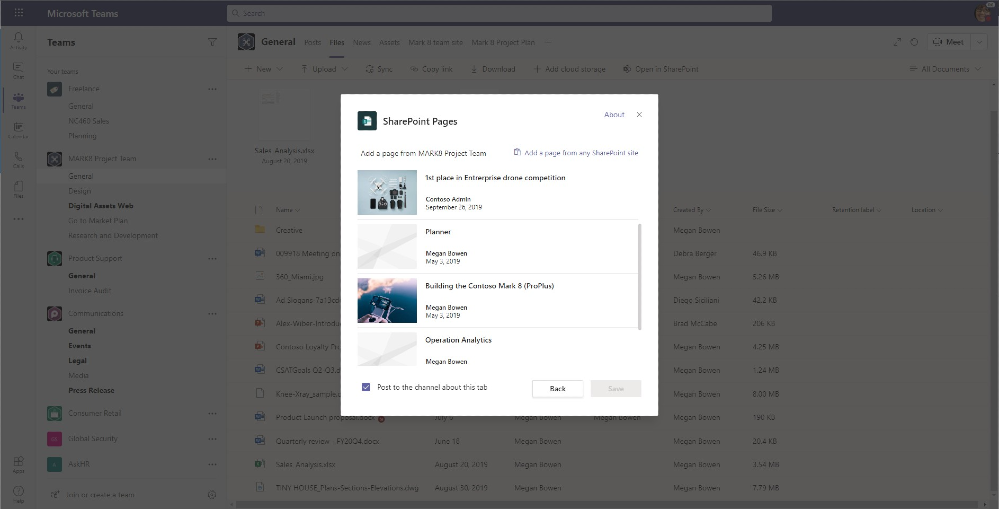
Task: Open Chat in the left rail
Action: point(18,70)
